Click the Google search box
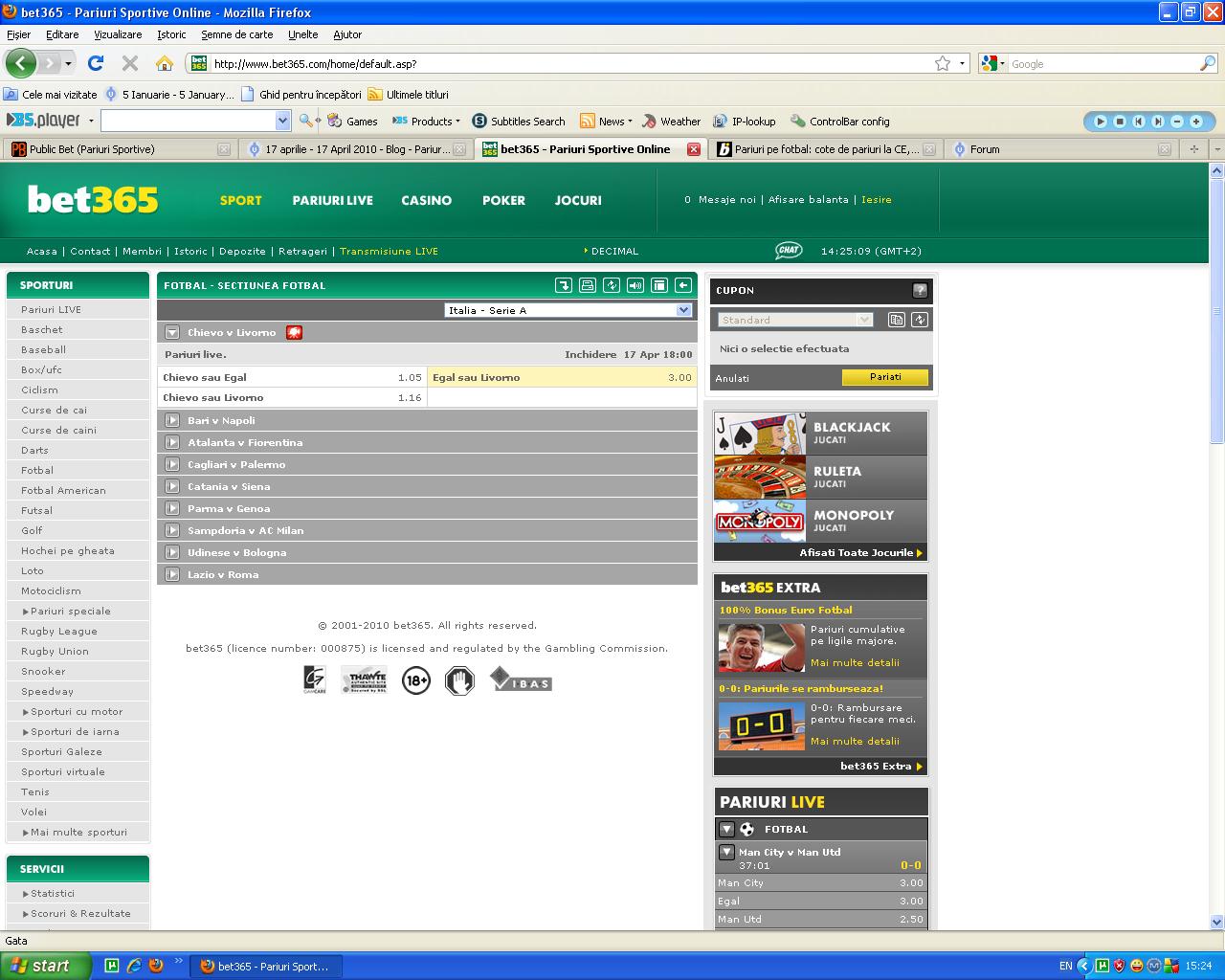The height and width of the screenshot is (980, 1225). coord(1103,64)
